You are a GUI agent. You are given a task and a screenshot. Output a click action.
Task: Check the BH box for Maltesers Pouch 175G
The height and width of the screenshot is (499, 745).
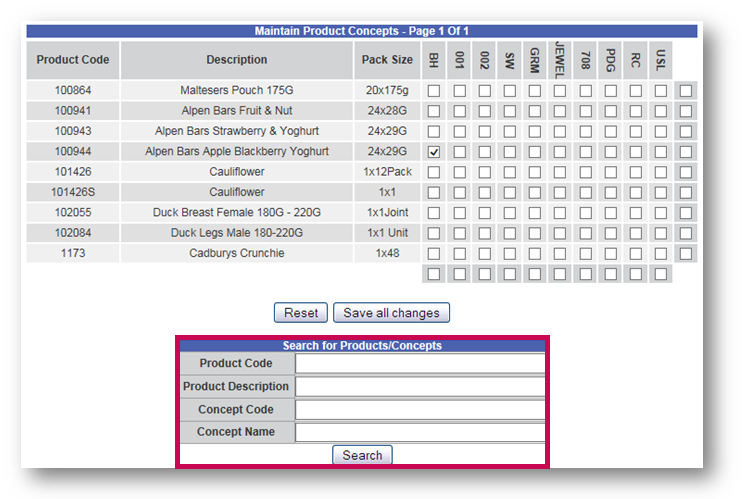[x=434, y=91]
